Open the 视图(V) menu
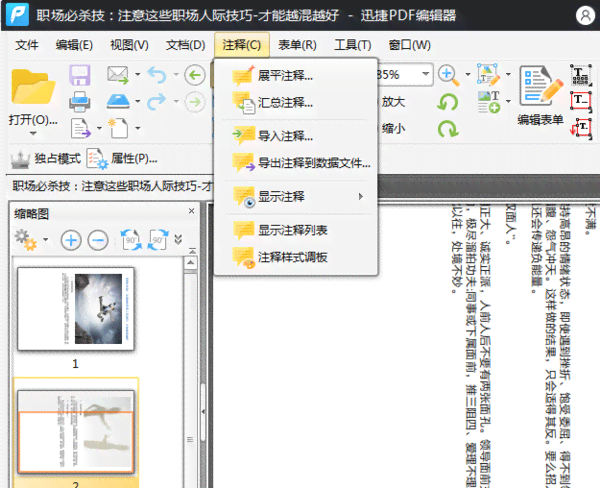 (129, 45)
